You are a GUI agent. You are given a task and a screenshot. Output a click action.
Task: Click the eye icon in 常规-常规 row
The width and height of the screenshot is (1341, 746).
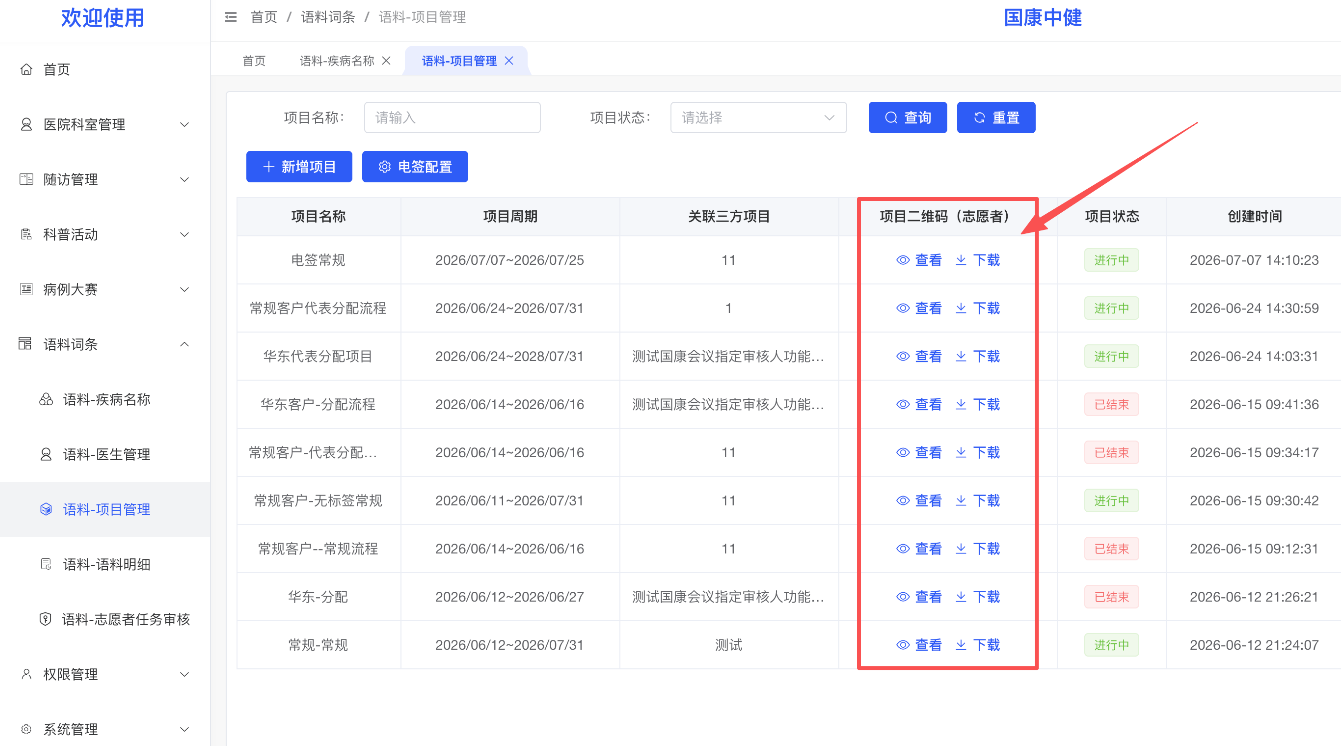pyautogui.click(x=903, y=645)
